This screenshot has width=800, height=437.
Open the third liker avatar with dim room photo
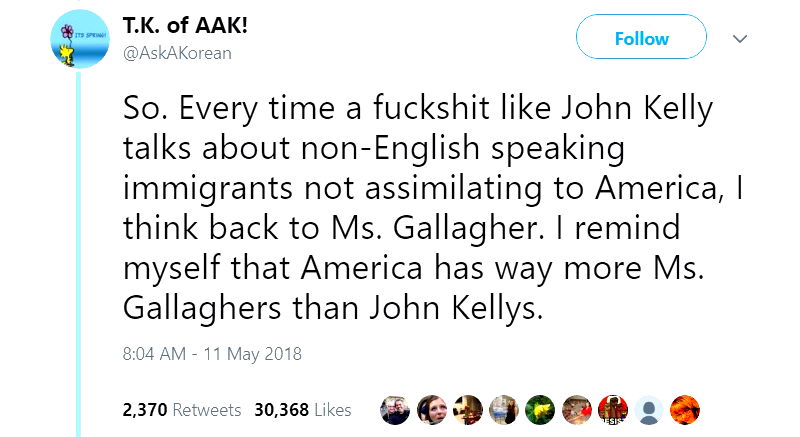tap(468, 409)
